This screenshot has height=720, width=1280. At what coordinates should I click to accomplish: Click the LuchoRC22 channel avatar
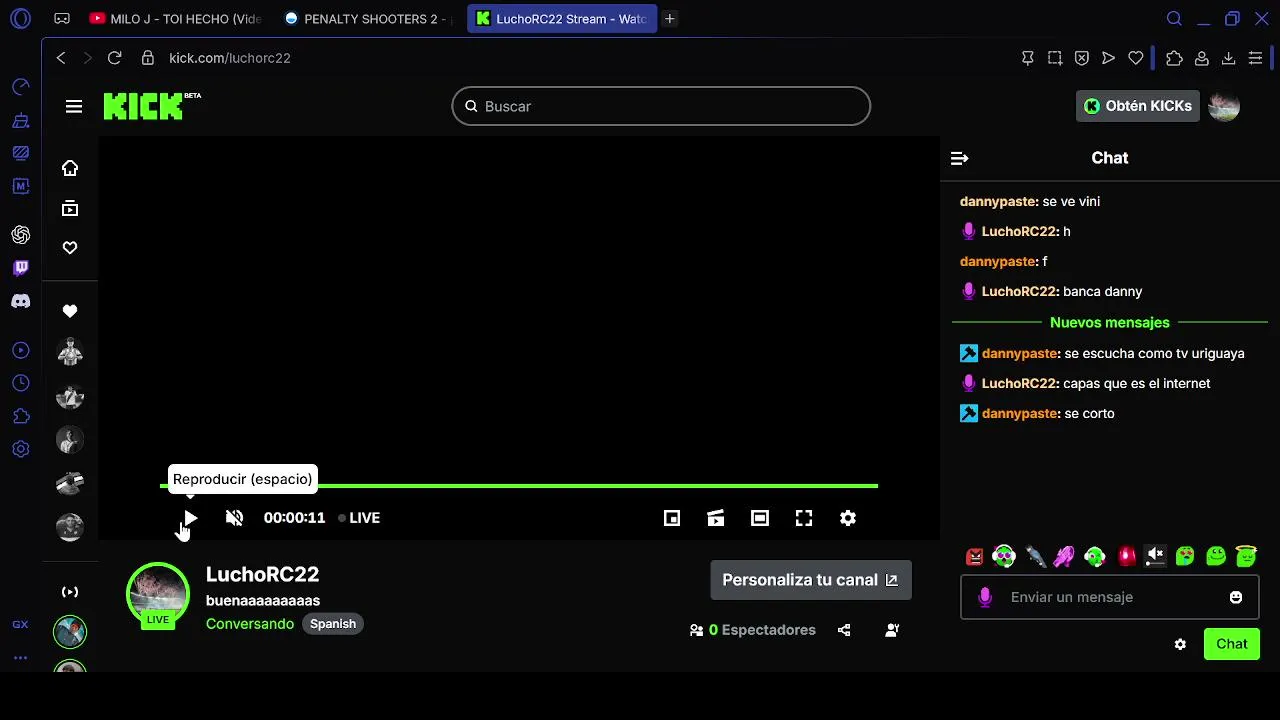click(x=158, y=594)
